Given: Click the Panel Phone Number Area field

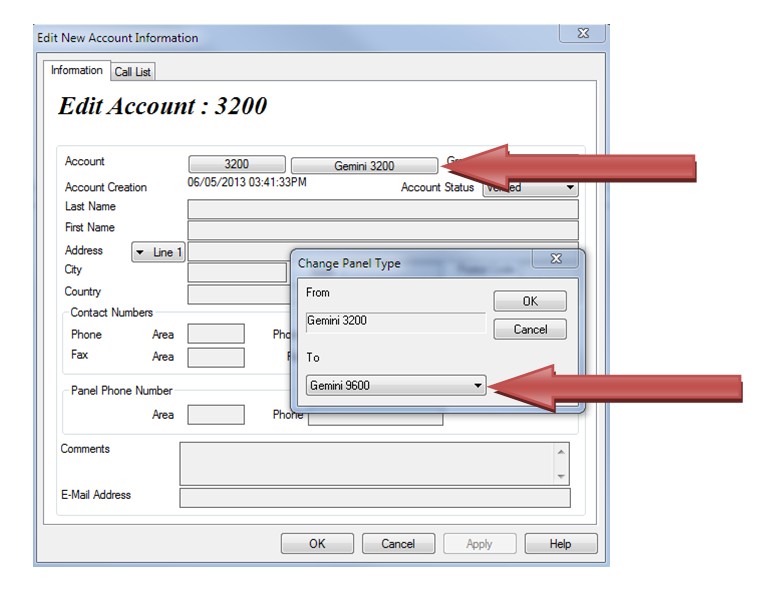Looking at the screenshot, I should point(216,415).
